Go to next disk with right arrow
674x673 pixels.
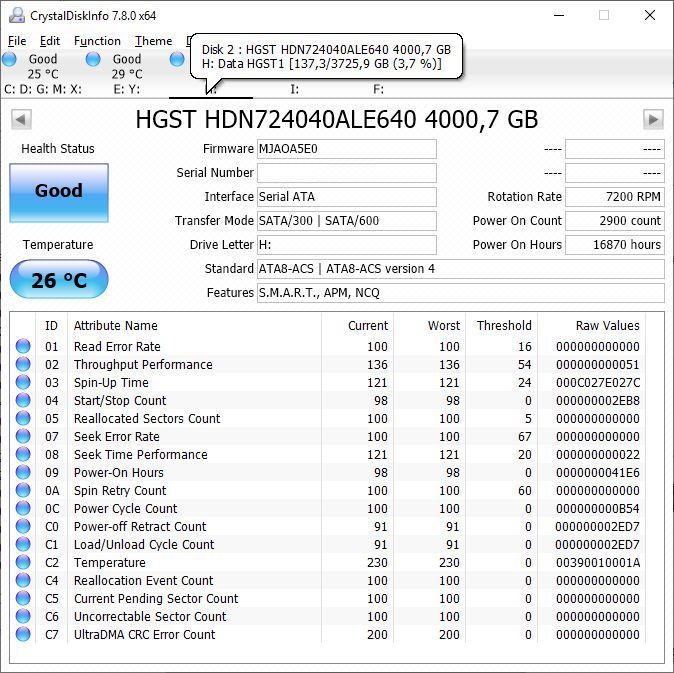pyautogui.click(x=653, y=119)
